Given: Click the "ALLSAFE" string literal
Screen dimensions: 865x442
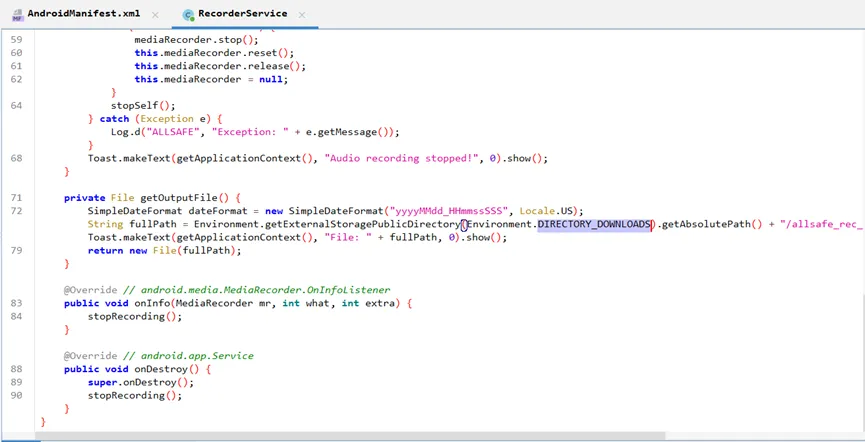Looking at the screenshot, I should [173, 132].
